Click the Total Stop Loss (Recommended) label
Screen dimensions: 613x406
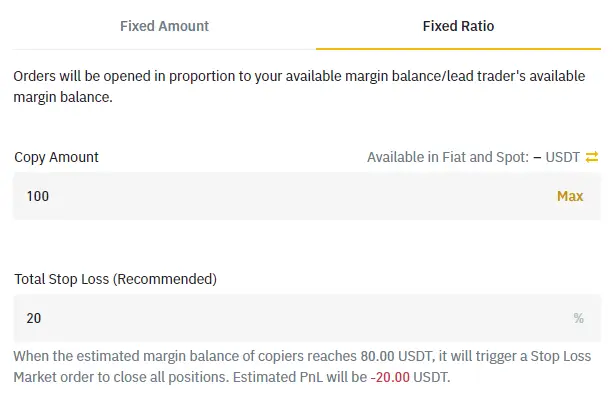click(115, 279)
